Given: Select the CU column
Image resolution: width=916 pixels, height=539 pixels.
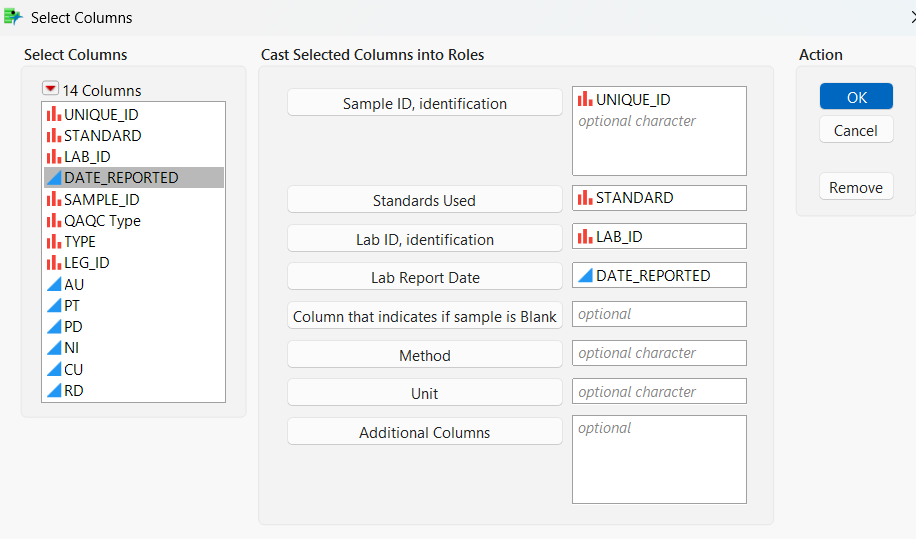Looking at the screenshot, I should pyautogui.click(x=134, y=369).
